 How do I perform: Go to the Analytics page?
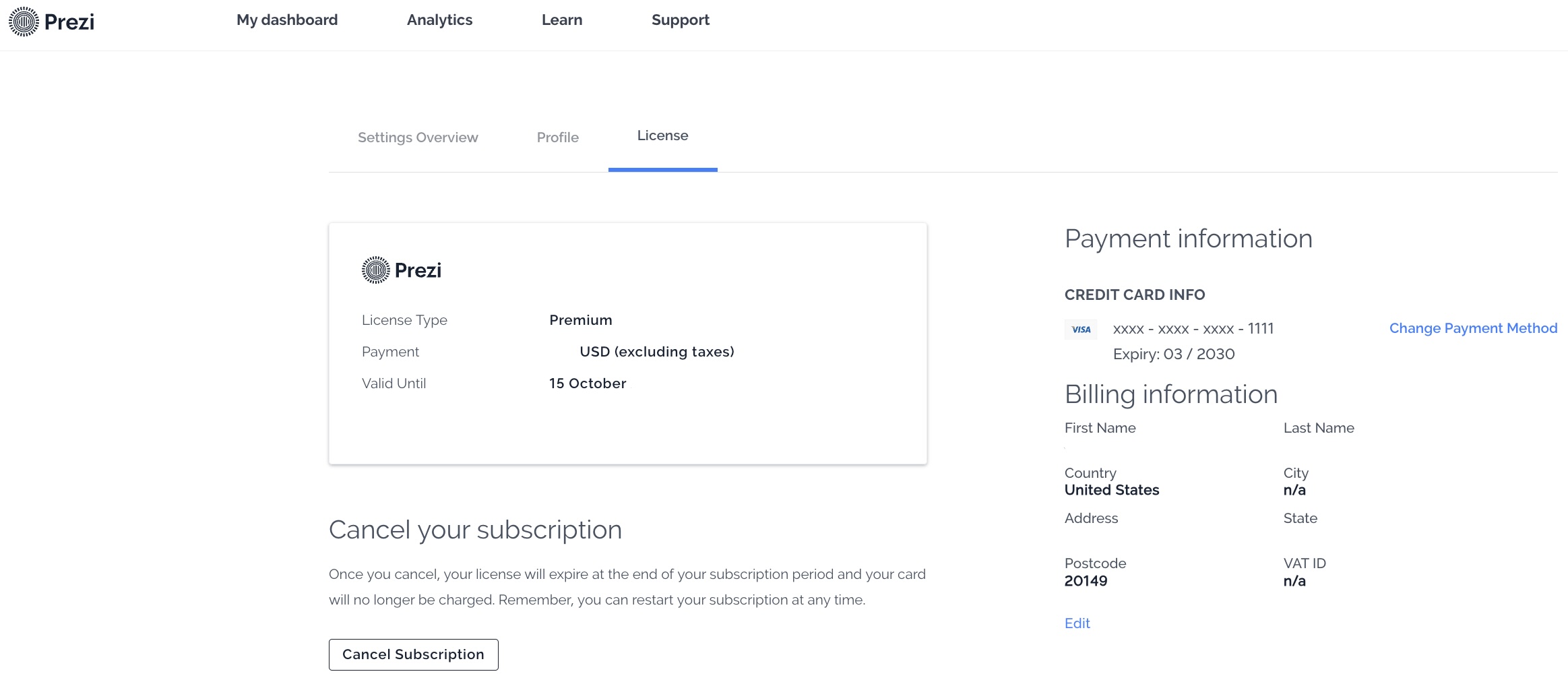click(x=439, y=20)
